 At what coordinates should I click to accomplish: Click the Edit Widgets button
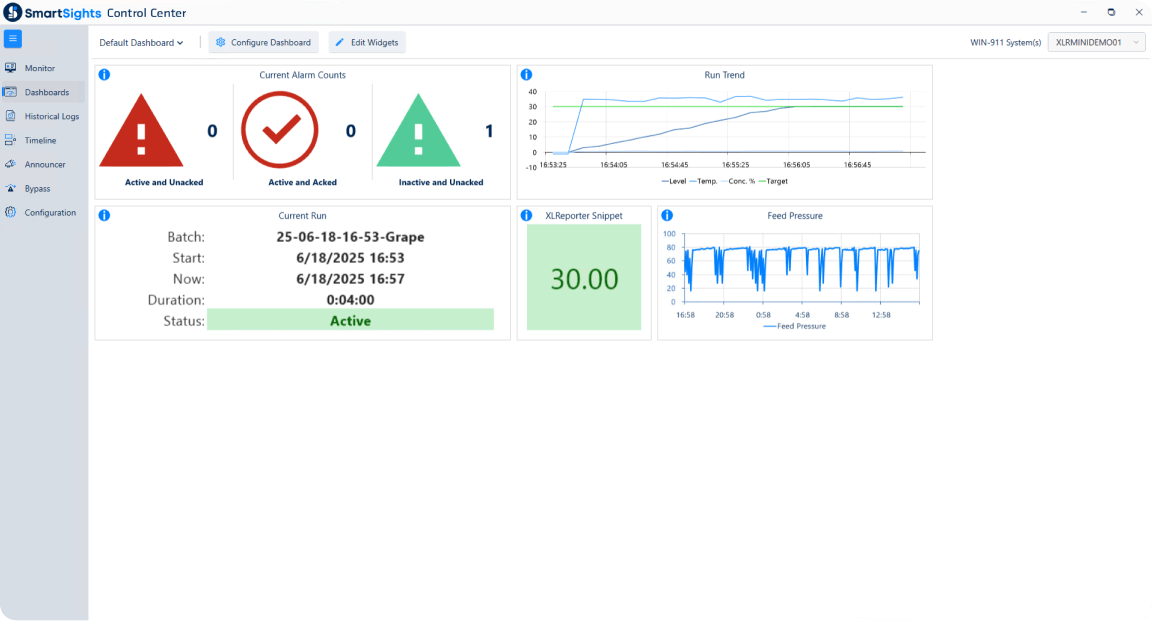click(367, 42)
